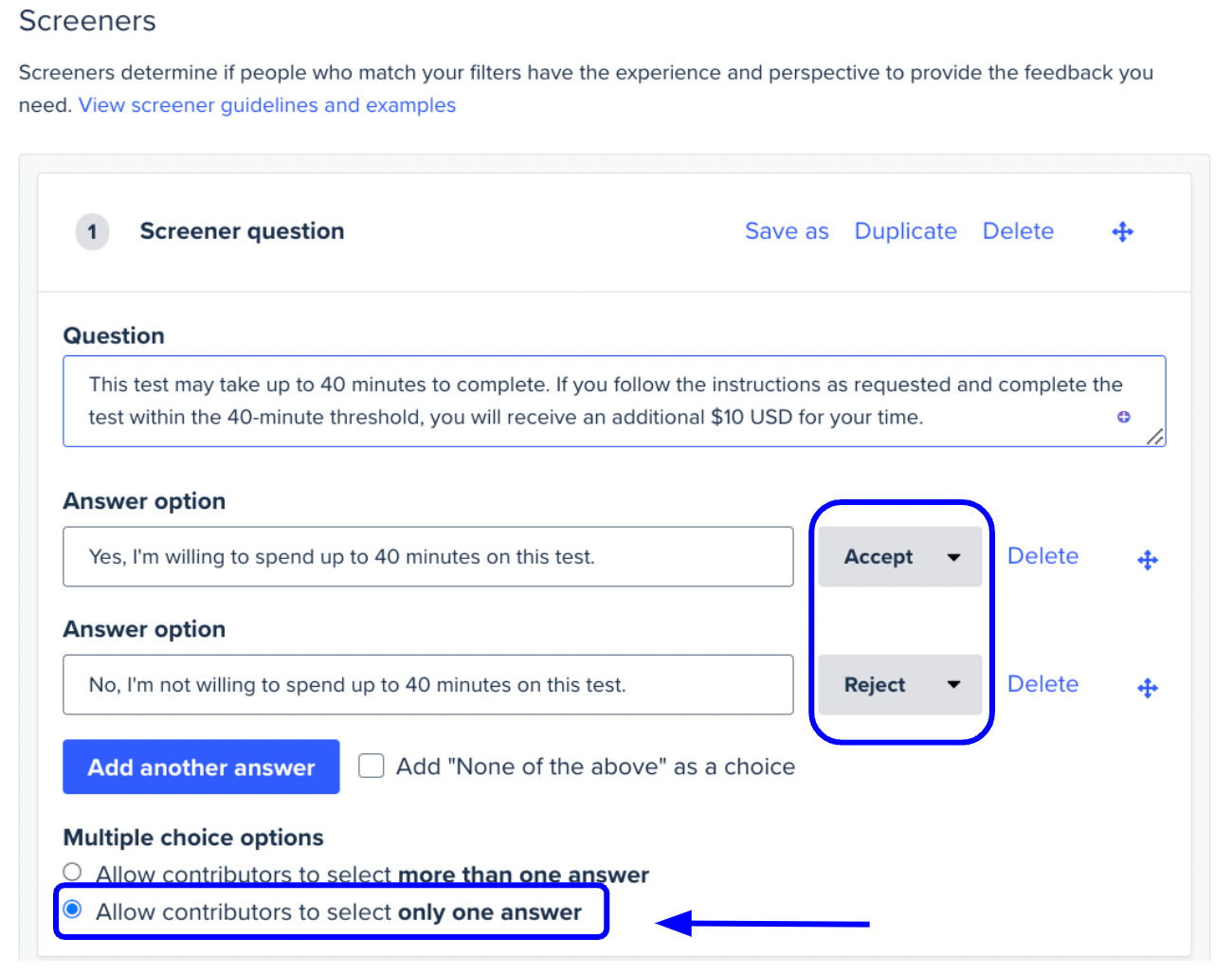Click the second answer option text field
The image size is (1232, 974).
[x=426, y=685]
